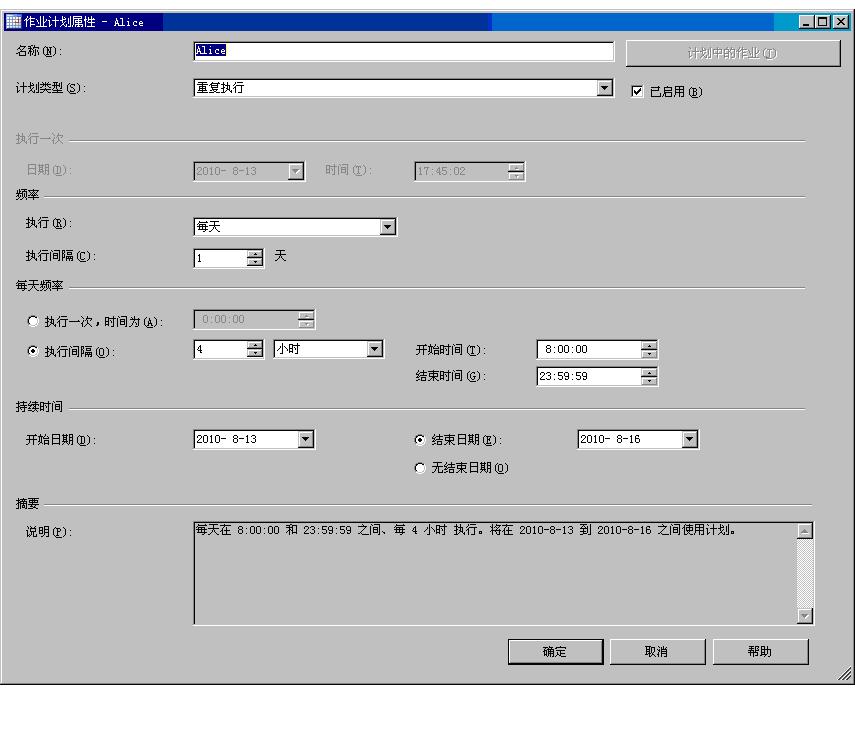The image size is (855, 736).
Task: Click the 确定 button
Action: [x=555, y=651]
